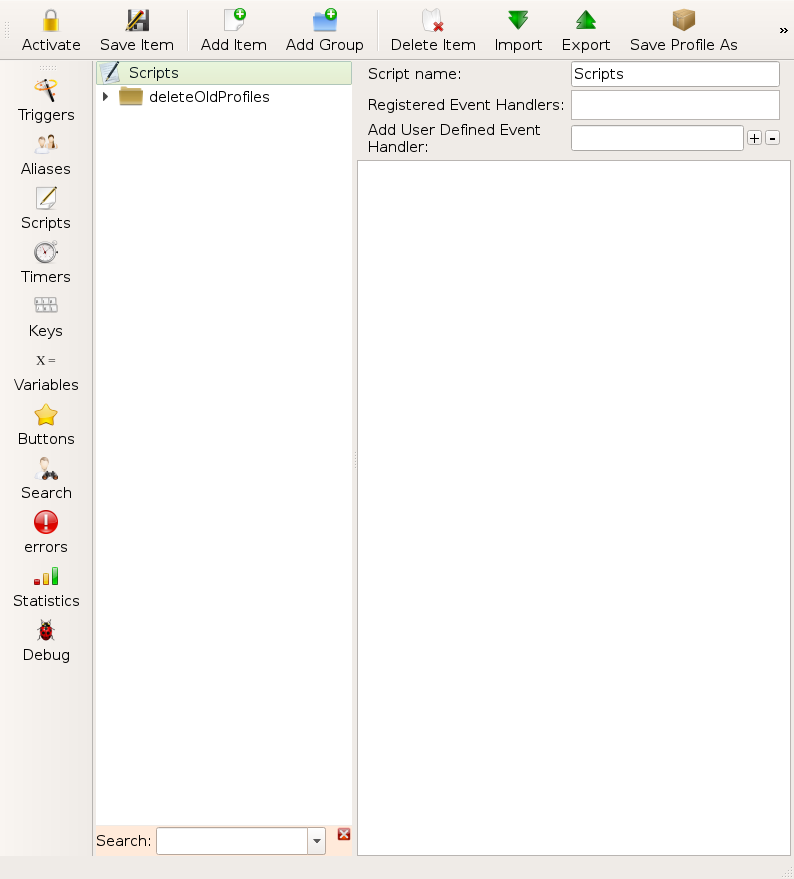Create a new group with Add Group
This screenshot has width=794, height=879.
point(325,30)
